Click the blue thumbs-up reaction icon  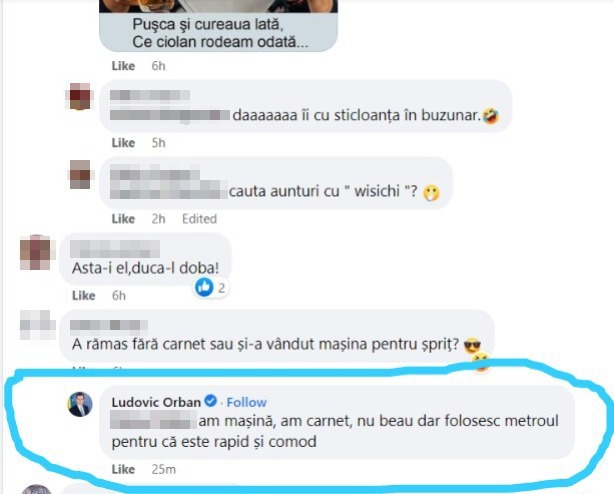point(204,287)
